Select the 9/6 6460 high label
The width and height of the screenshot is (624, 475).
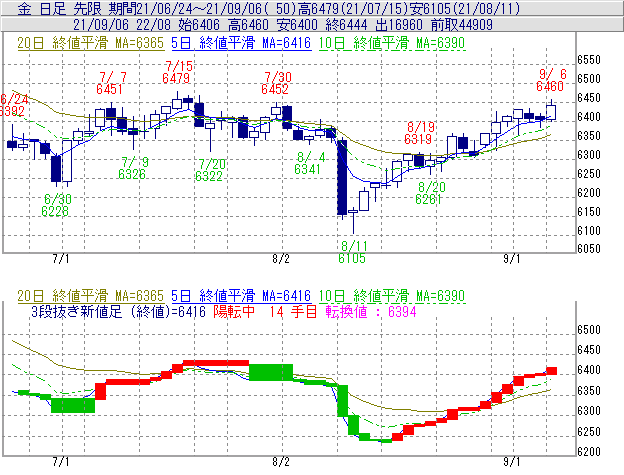coord(550,80)
